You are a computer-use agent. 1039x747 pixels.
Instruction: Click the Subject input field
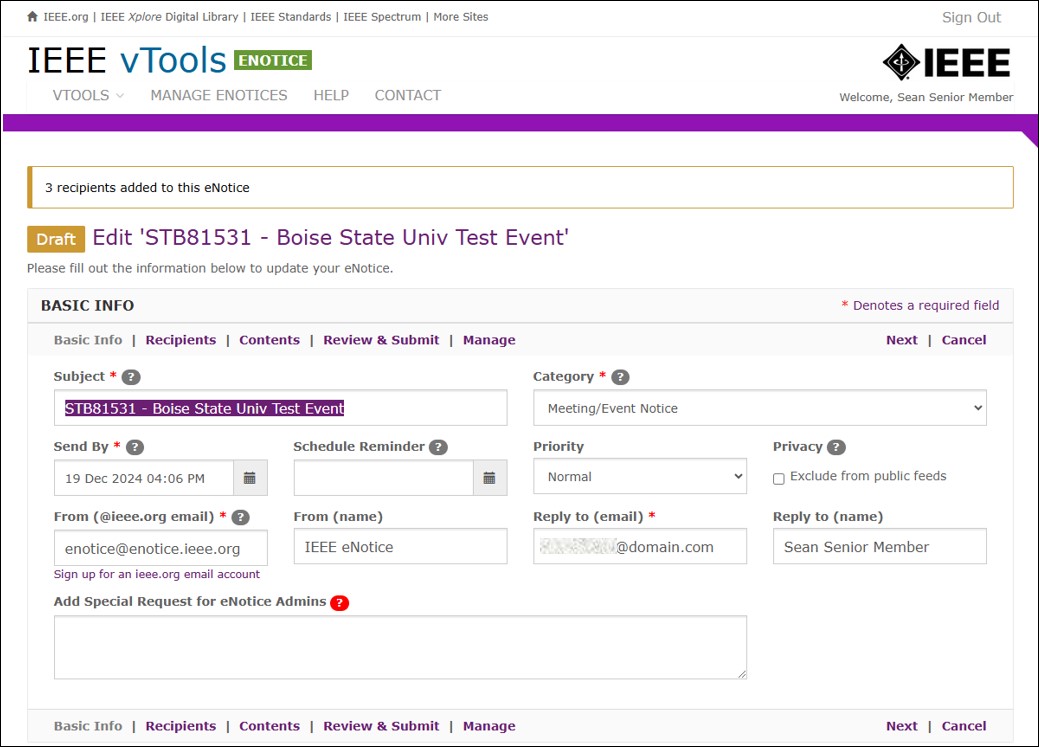coord(280,408)
